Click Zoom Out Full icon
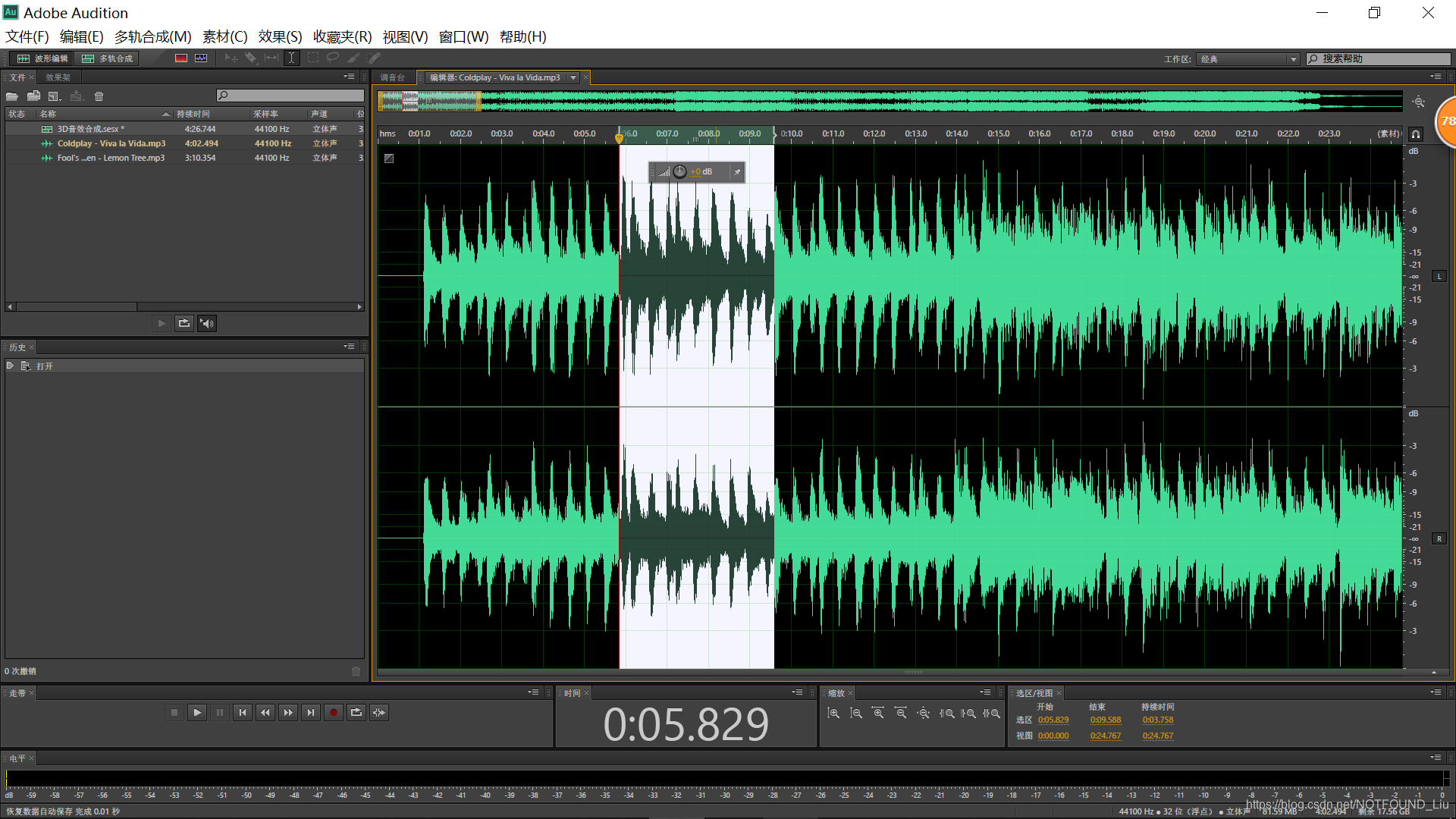The image size is (1456, 819). tap(923, 714)
